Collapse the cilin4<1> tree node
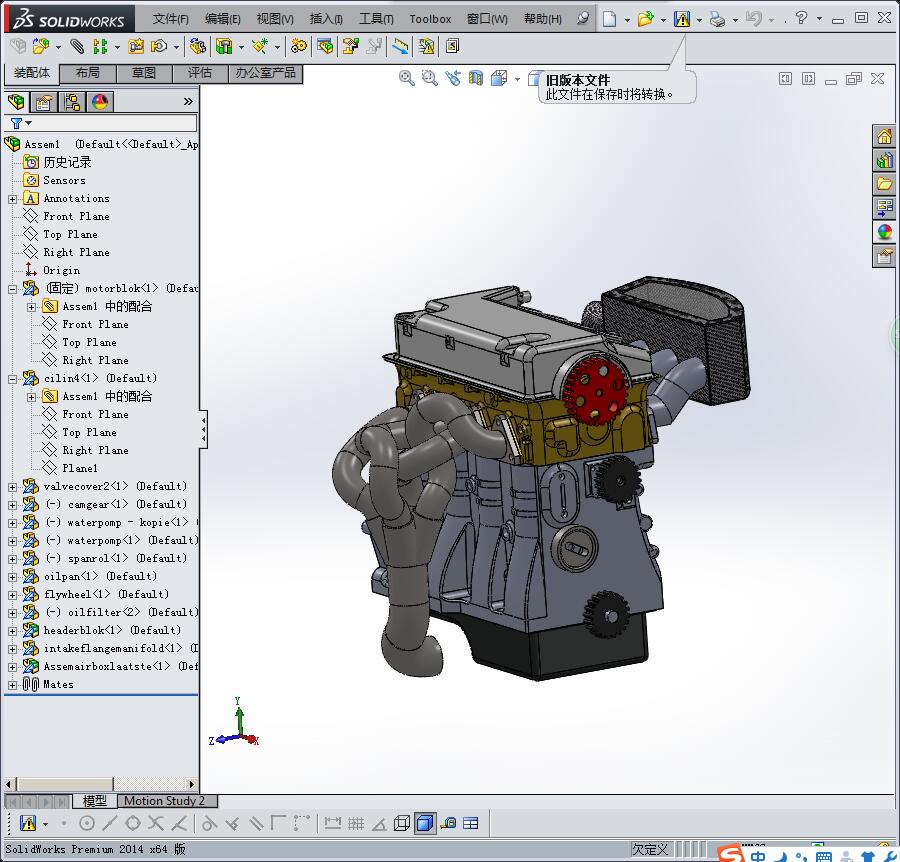This screenshot has width=900, height=862. [13, 379]
